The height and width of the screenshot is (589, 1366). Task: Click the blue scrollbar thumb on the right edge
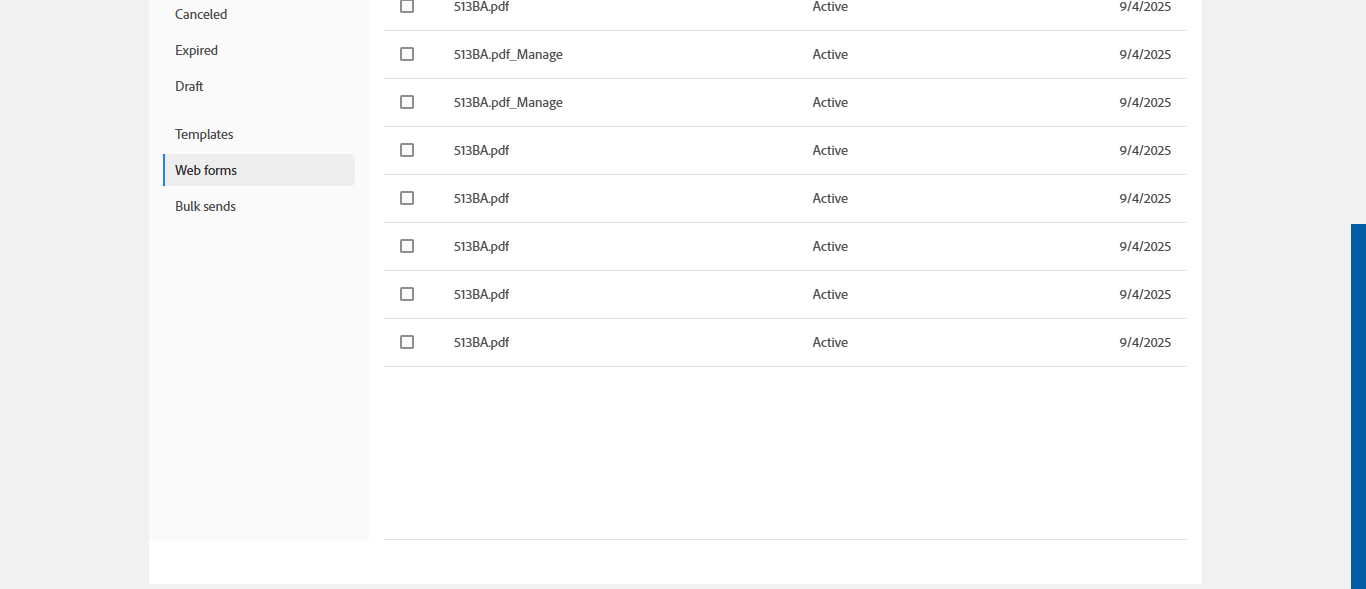(x=1358, y=400)
